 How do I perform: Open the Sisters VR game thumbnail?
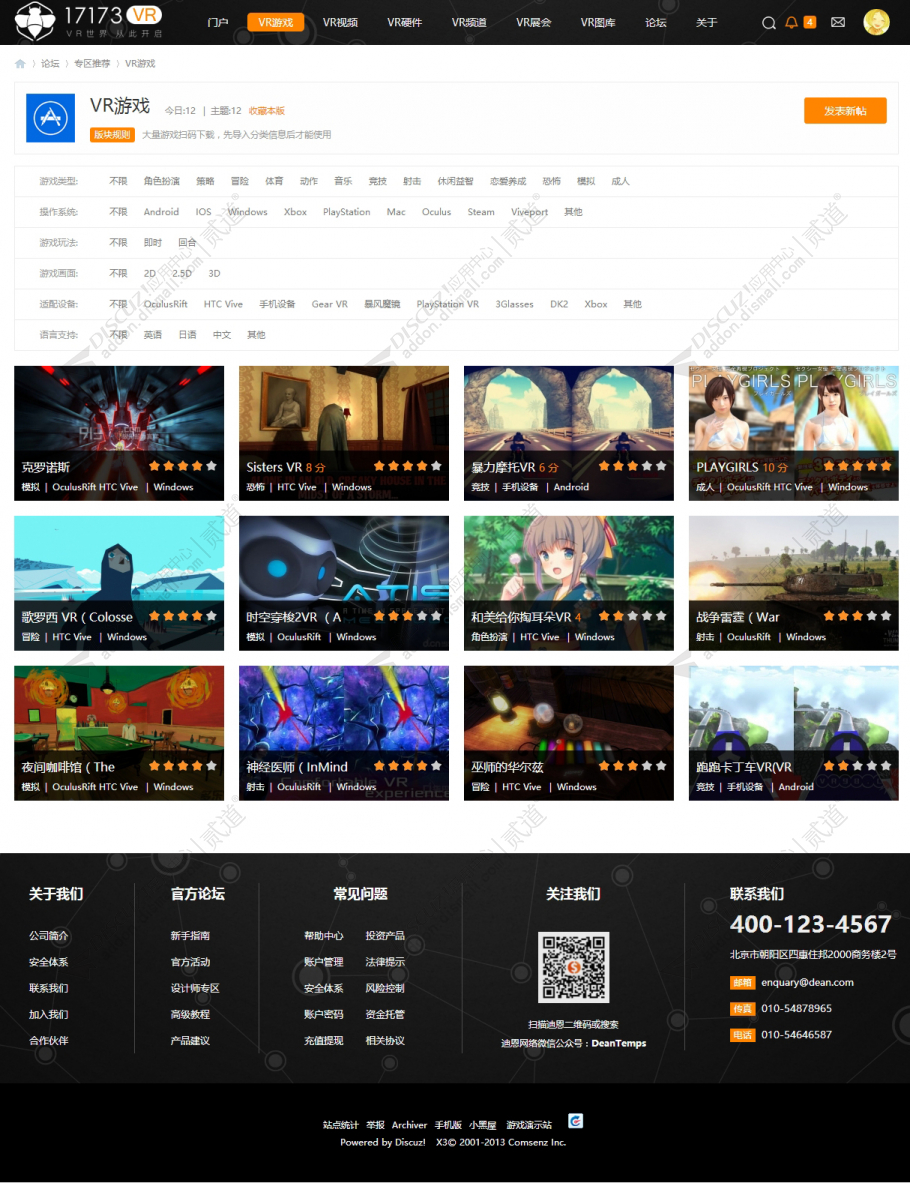(344, 433)
